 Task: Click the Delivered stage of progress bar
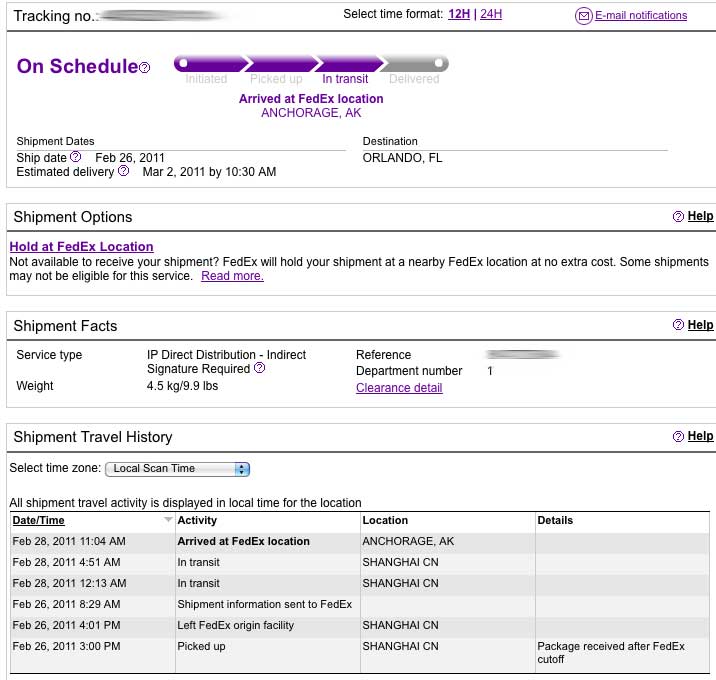(x=415, y=64)
